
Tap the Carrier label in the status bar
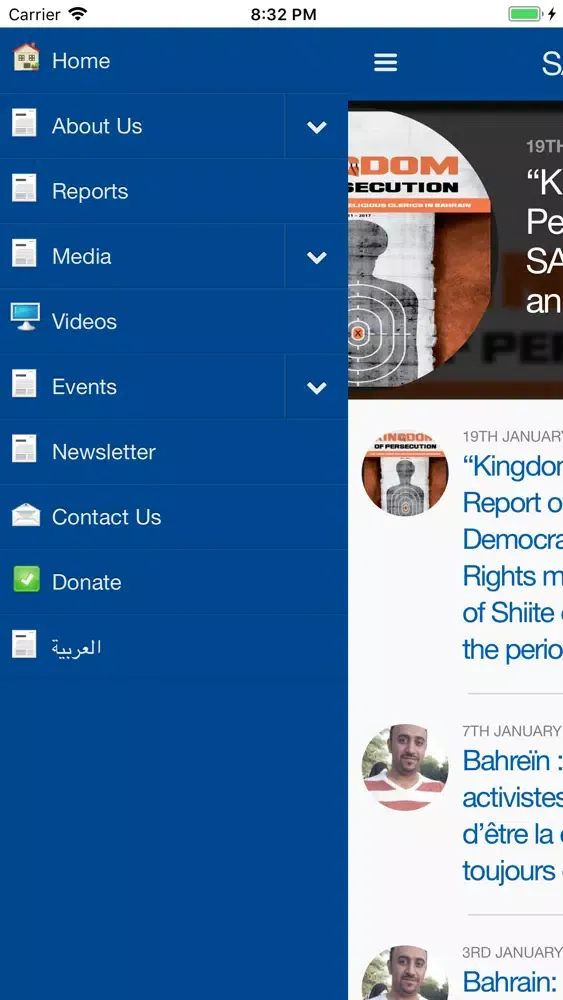pyautogui.click(x=35, y=14)
